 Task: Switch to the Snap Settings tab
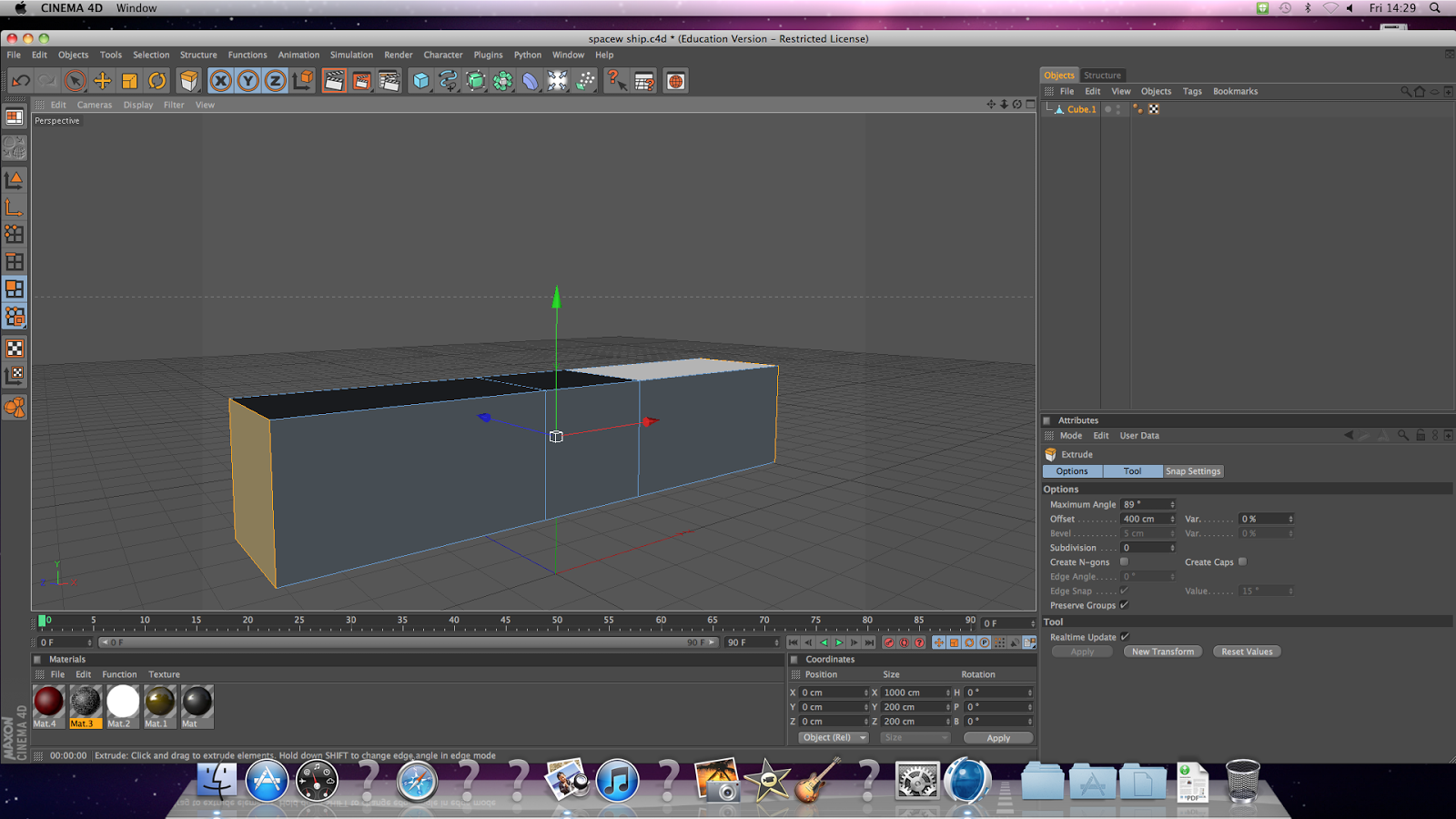coord(1193,471)
